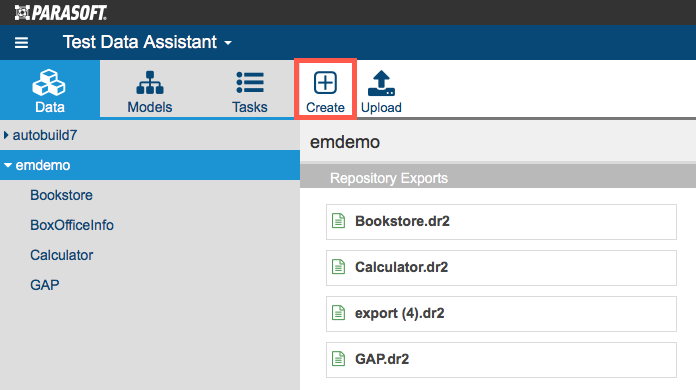Click the Create plus icon
This screenshot has height=390, width=696.
coord(325,83)
